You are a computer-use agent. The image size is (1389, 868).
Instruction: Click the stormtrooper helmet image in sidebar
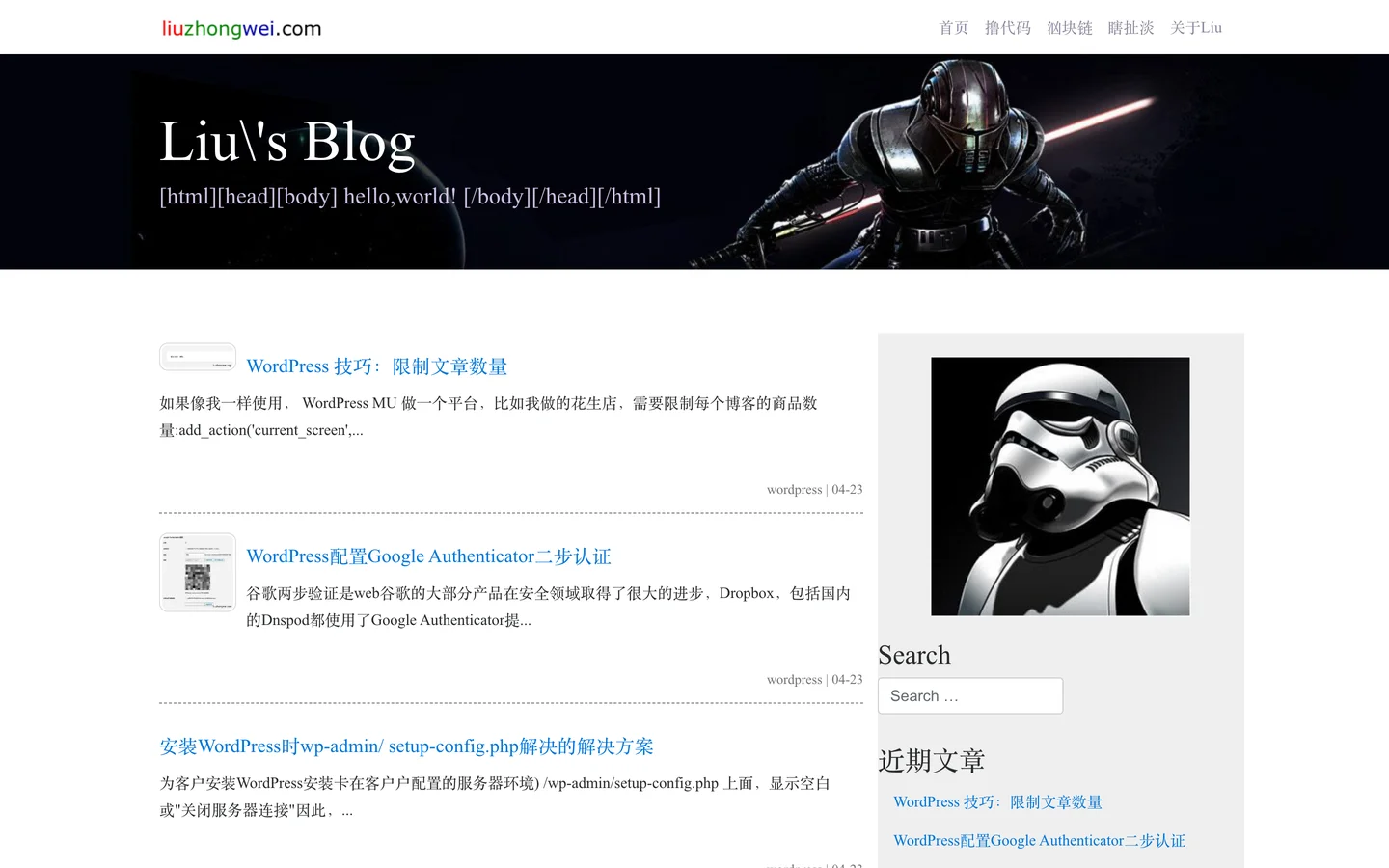pos(1060,486)
